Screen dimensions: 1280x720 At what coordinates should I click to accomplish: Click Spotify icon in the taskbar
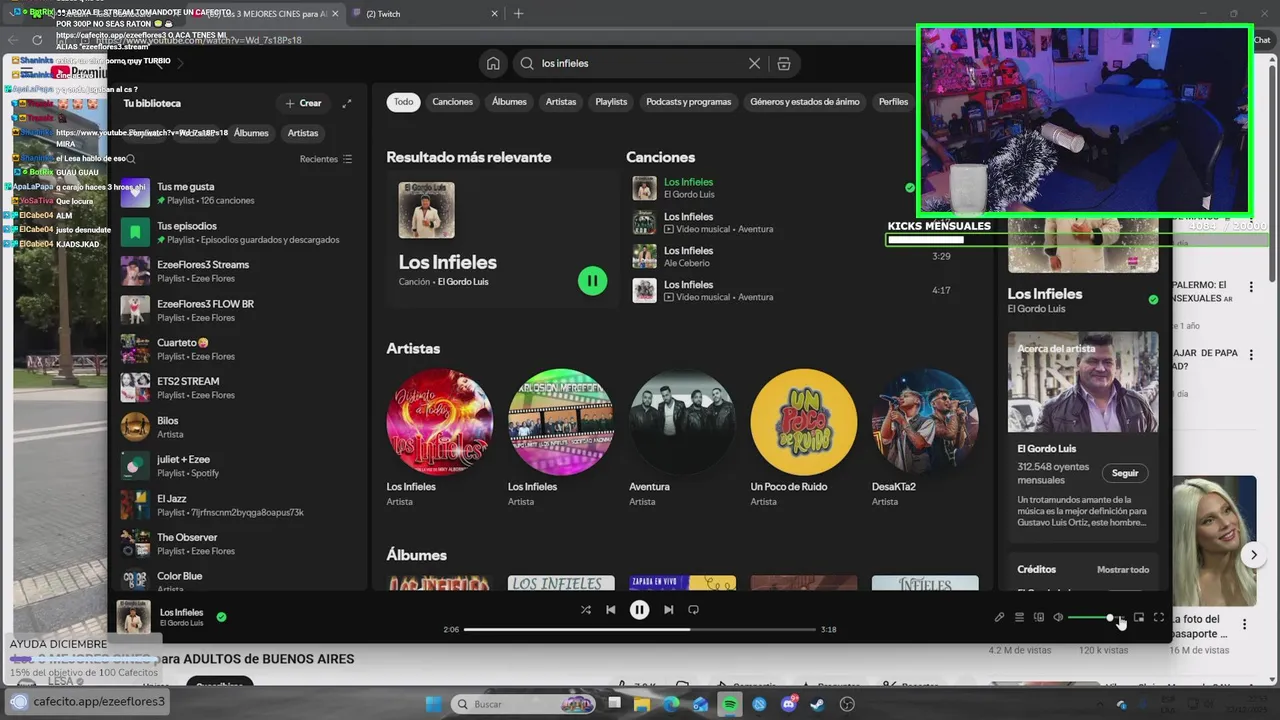(730, 704)
